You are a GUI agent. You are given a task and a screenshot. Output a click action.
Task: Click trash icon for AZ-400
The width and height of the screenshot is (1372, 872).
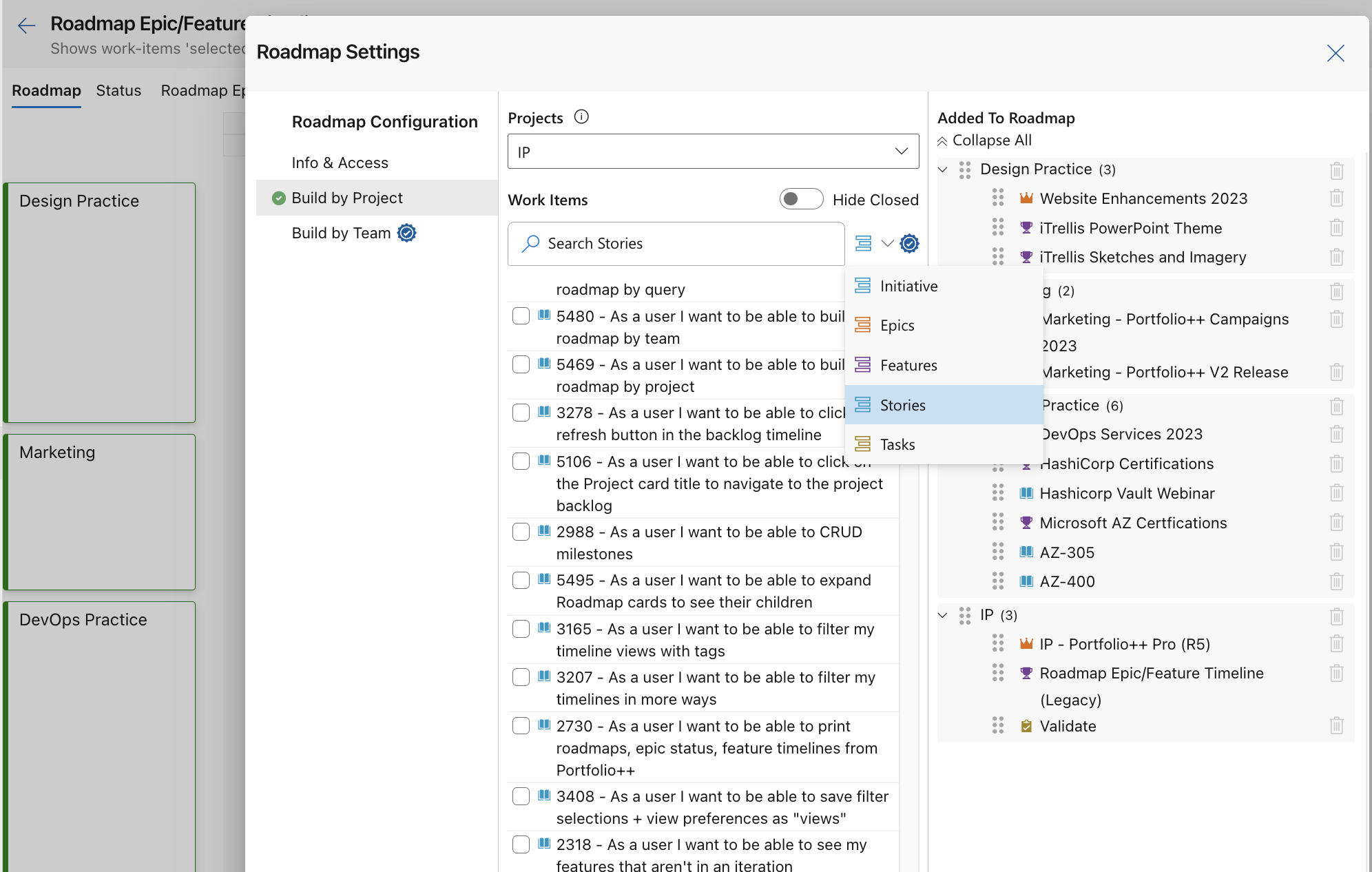pyautogui.click(x=1336, y=581)
